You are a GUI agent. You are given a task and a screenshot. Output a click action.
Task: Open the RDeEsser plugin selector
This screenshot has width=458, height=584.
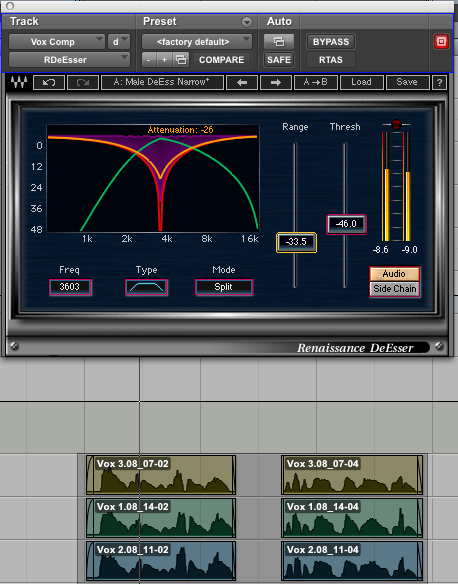(69, 60)
